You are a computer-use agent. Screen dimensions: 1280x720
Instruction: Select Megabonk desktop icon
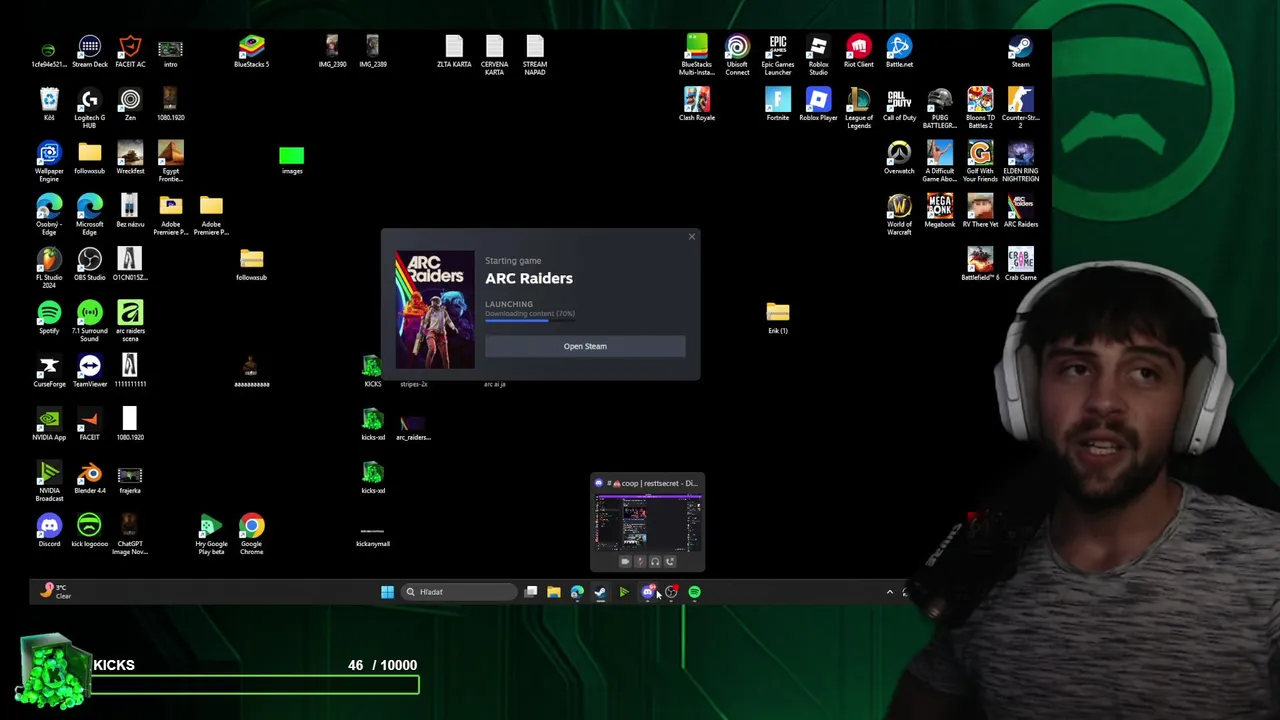[940, 211]
